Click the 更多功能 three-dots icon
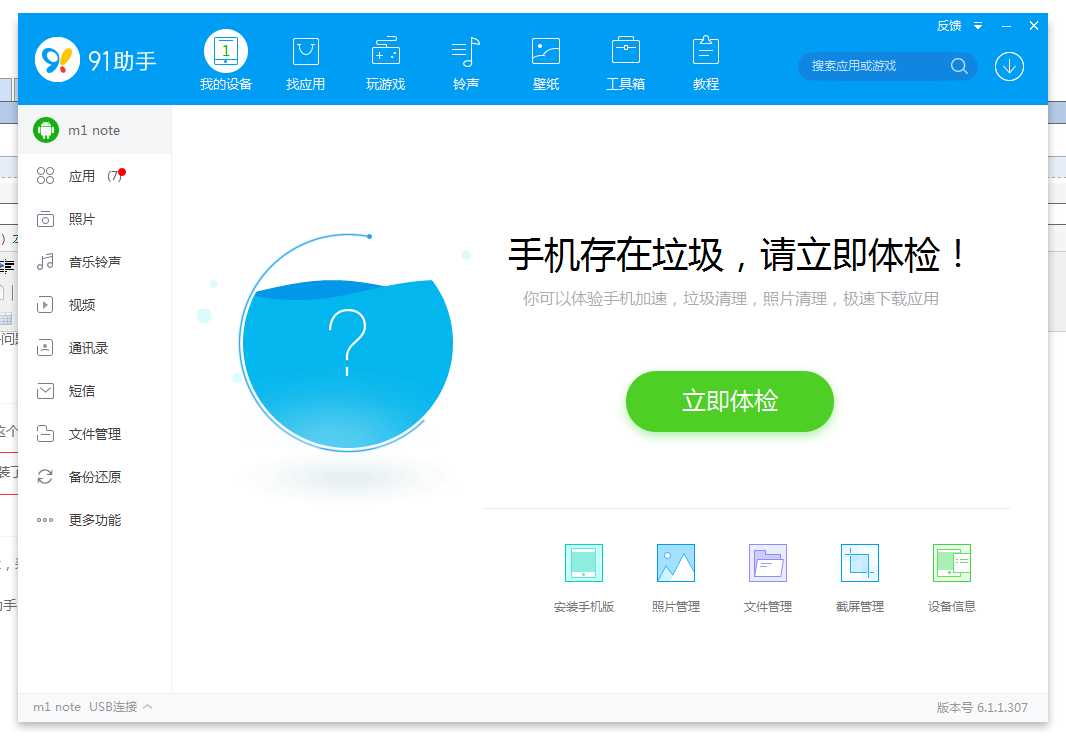 (x=46, y=520)
